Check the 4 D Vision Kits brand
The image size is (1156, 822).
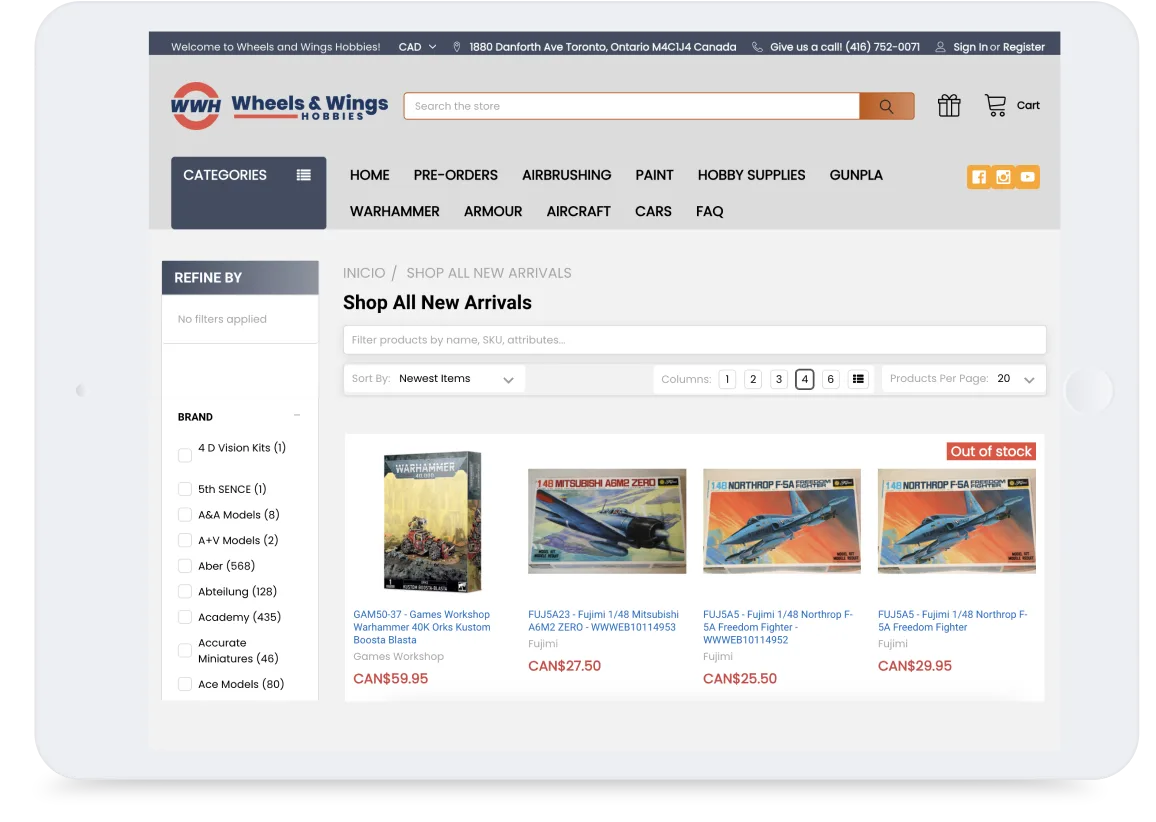185,456
